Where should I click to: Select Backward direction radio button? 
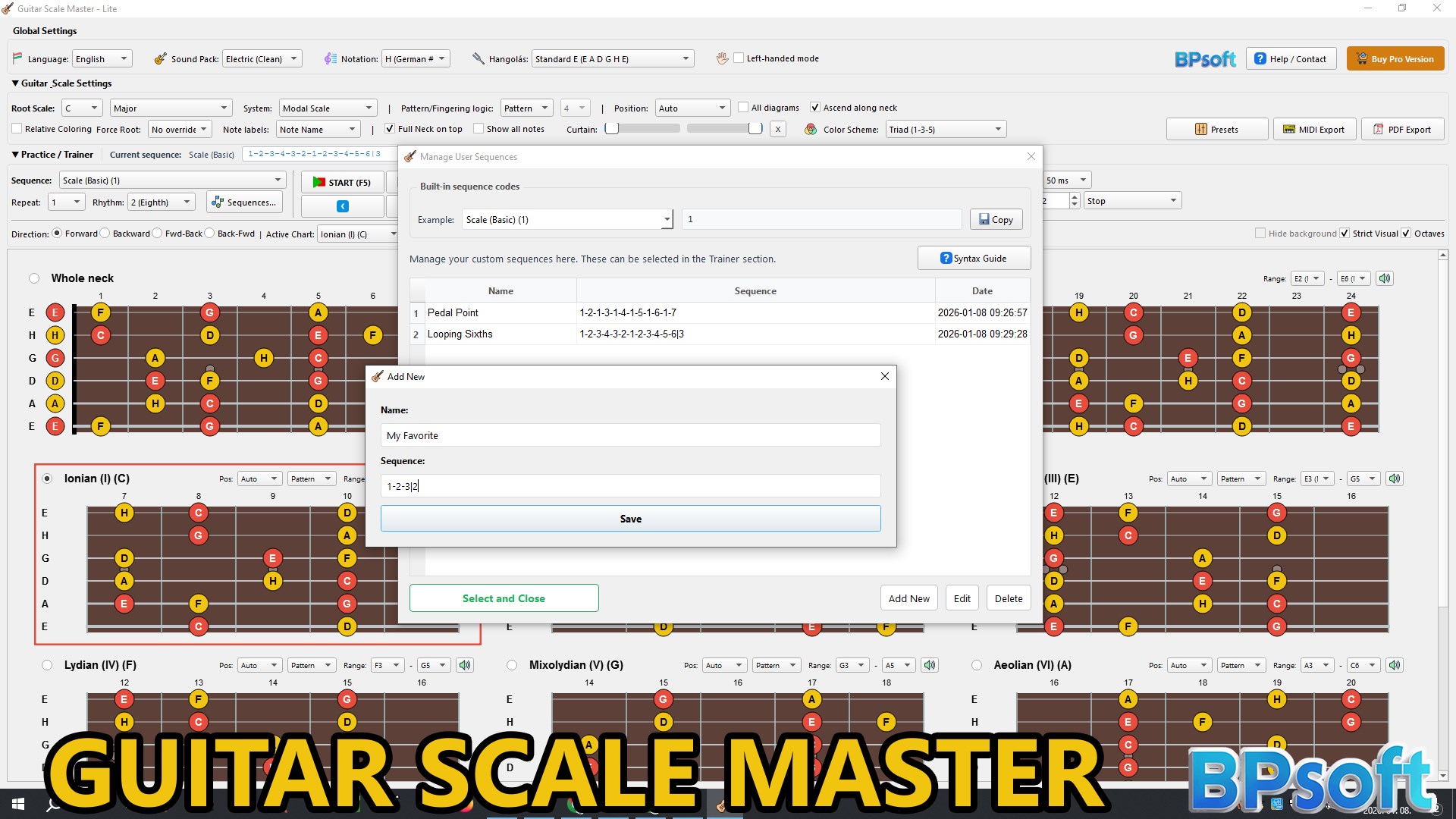click(105, 234)
